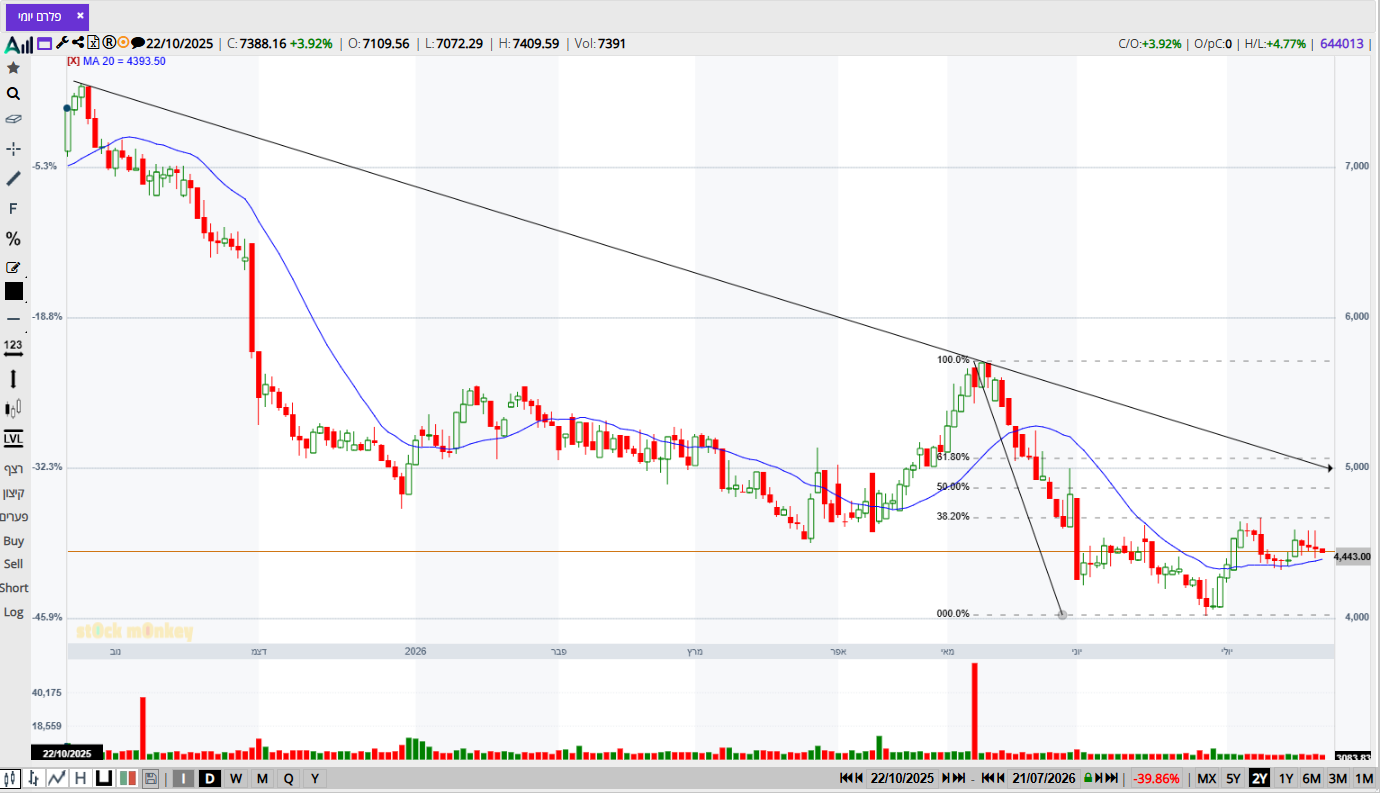Select the F Fibonacci tool

click(x=13, y=209)
